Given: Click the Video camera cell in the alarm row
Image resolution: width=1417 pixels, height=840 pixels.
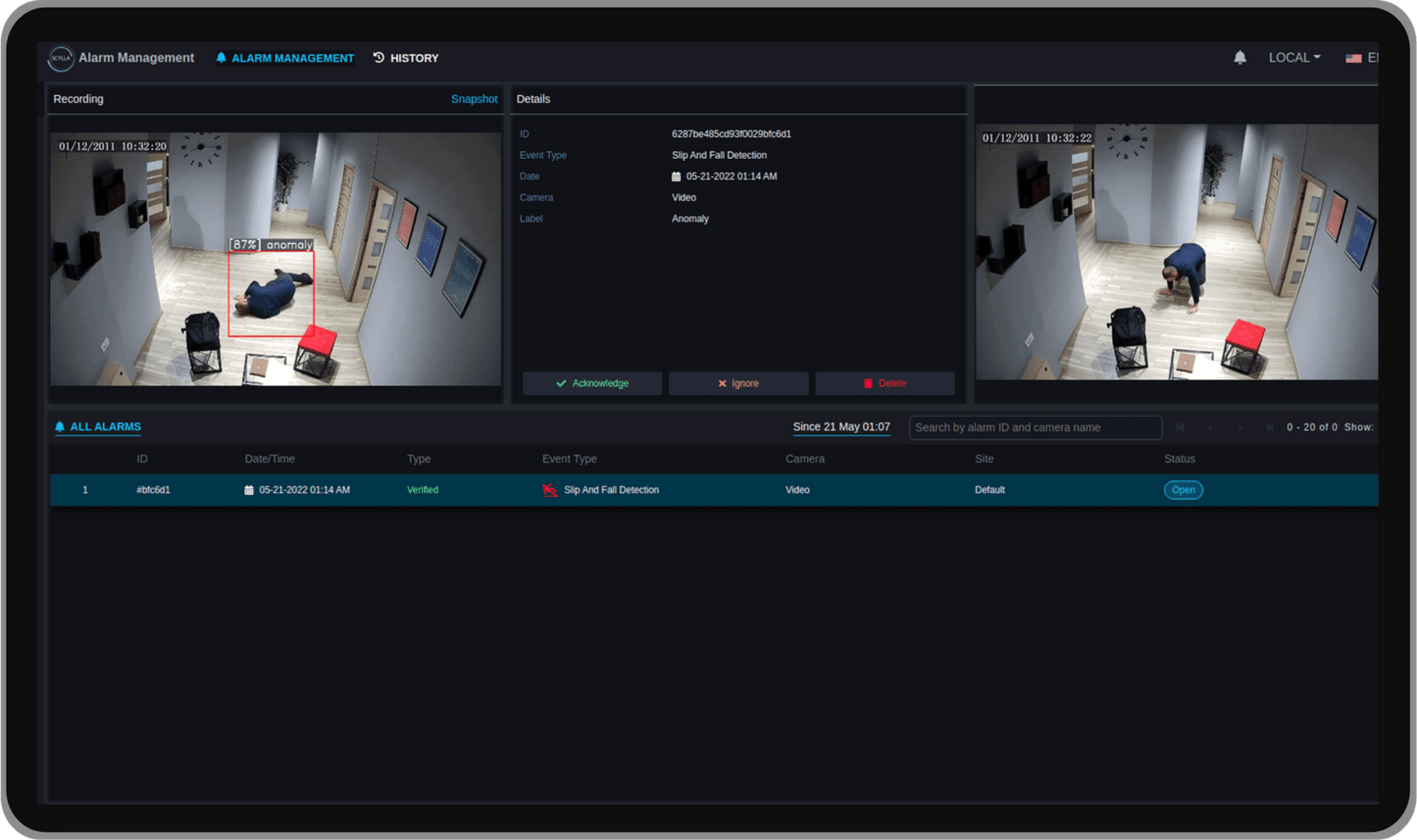Looking at the screenshot, I should (797, 490).
